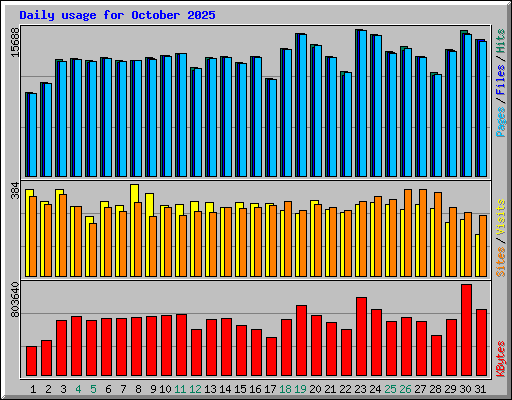Click day 25 on the x-axis
512x400 pixels.
coord(390,389)
